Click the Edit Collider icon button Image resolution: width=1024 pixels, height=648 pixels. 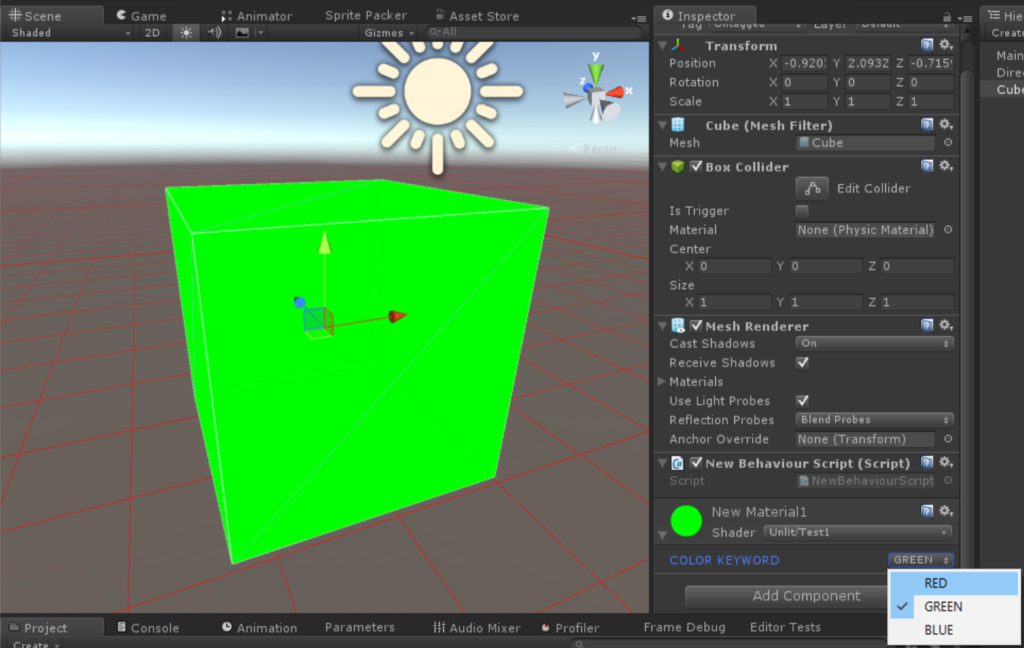[812, 188]
